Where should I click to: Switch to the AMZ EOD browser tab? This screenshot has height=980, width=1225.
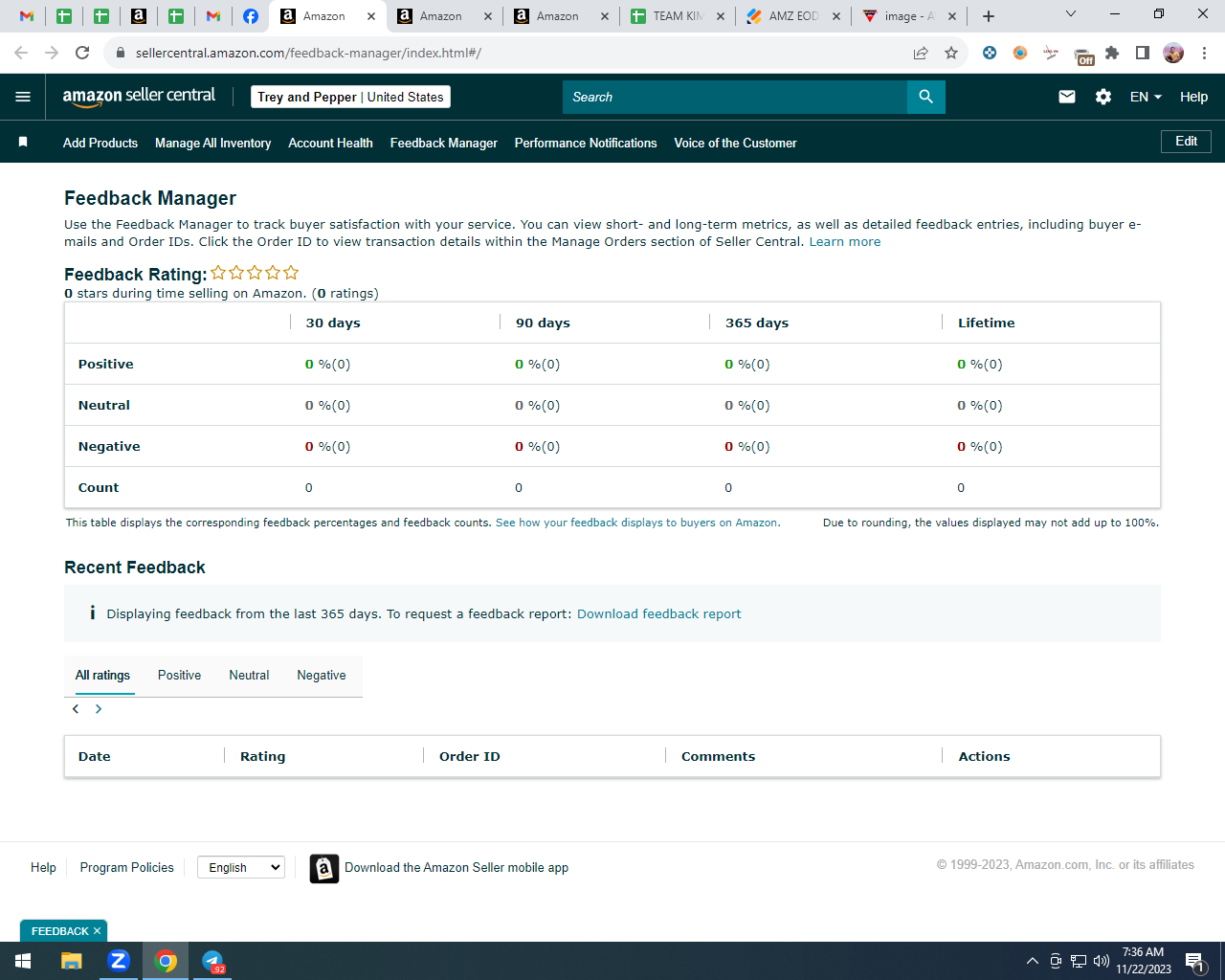click(x=793, y=16)
